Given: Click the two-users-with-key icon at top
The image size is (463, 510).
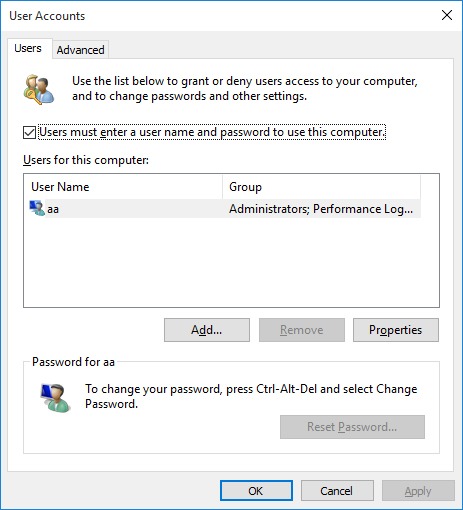Looking at the screenshot, I should click(39, 89).
